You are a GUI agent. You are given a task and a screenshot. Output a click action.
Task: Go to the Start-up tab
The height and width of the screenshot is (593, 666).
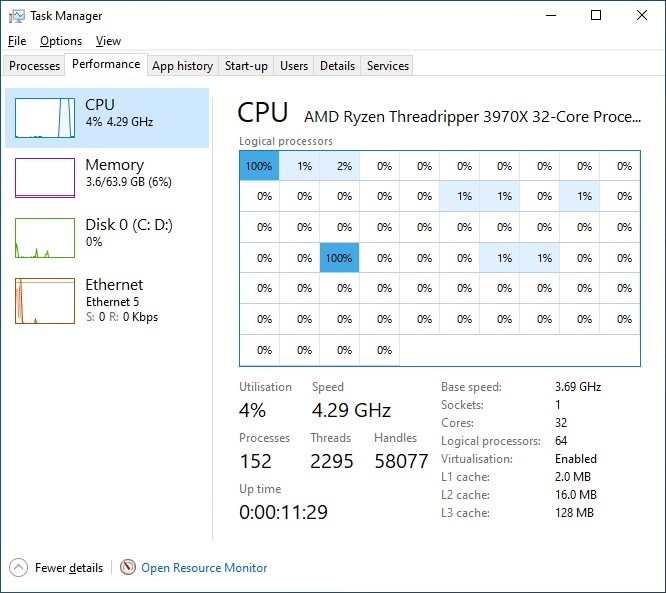(x=246, y=66)
